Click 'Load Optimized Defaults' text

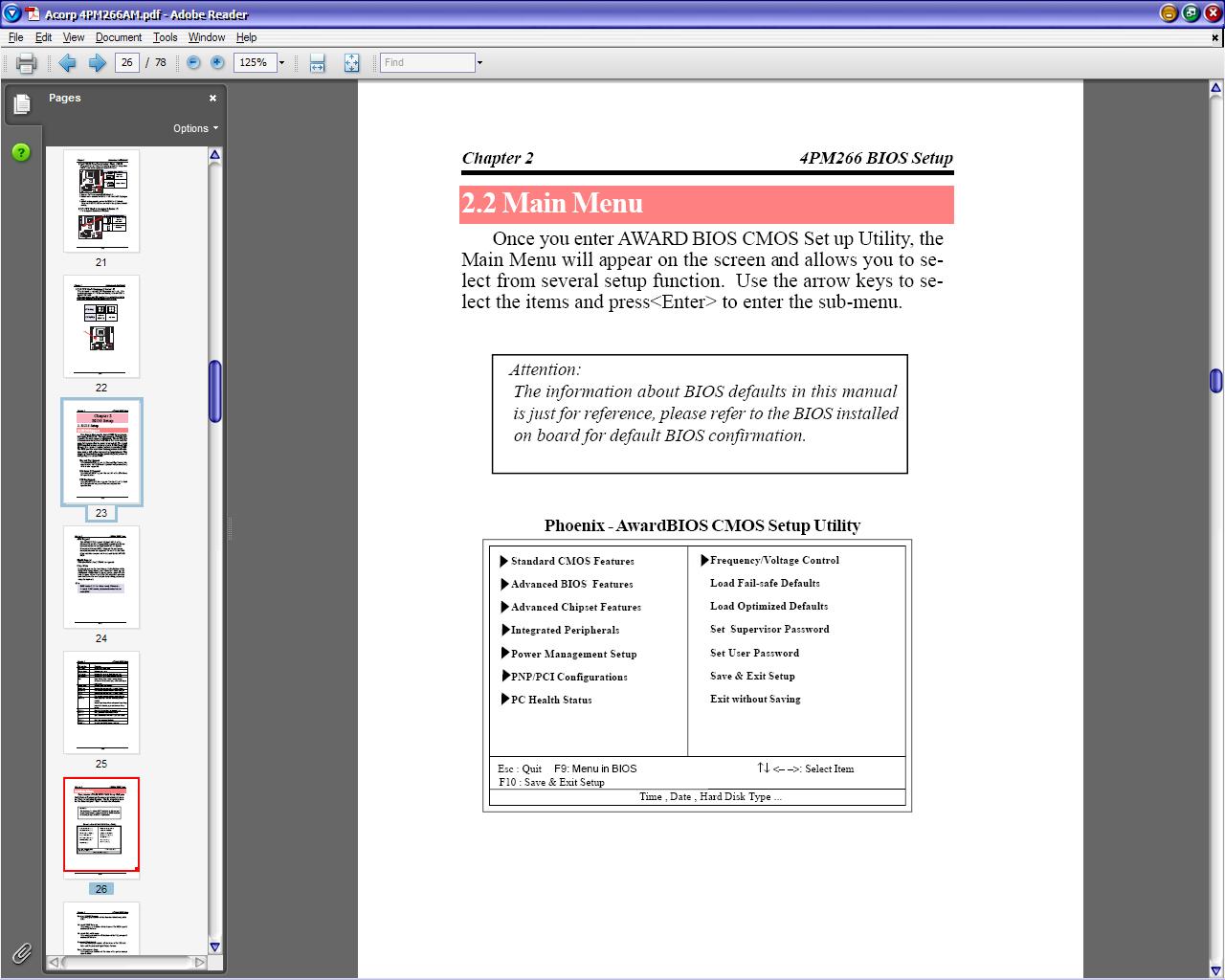tap(768, 606)
